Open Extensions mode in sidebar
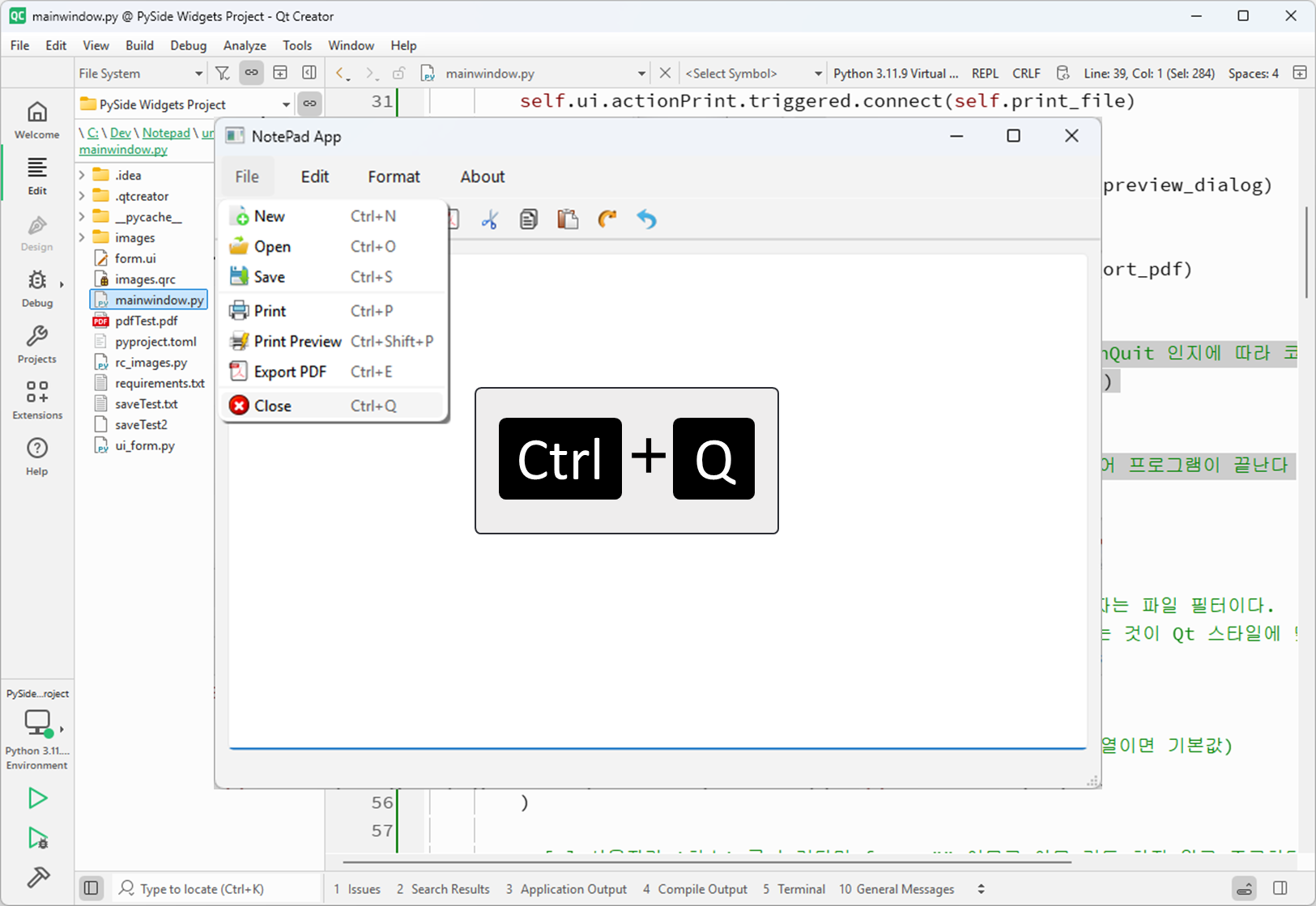The image size is (1316, 906). (x=36, y=401)
